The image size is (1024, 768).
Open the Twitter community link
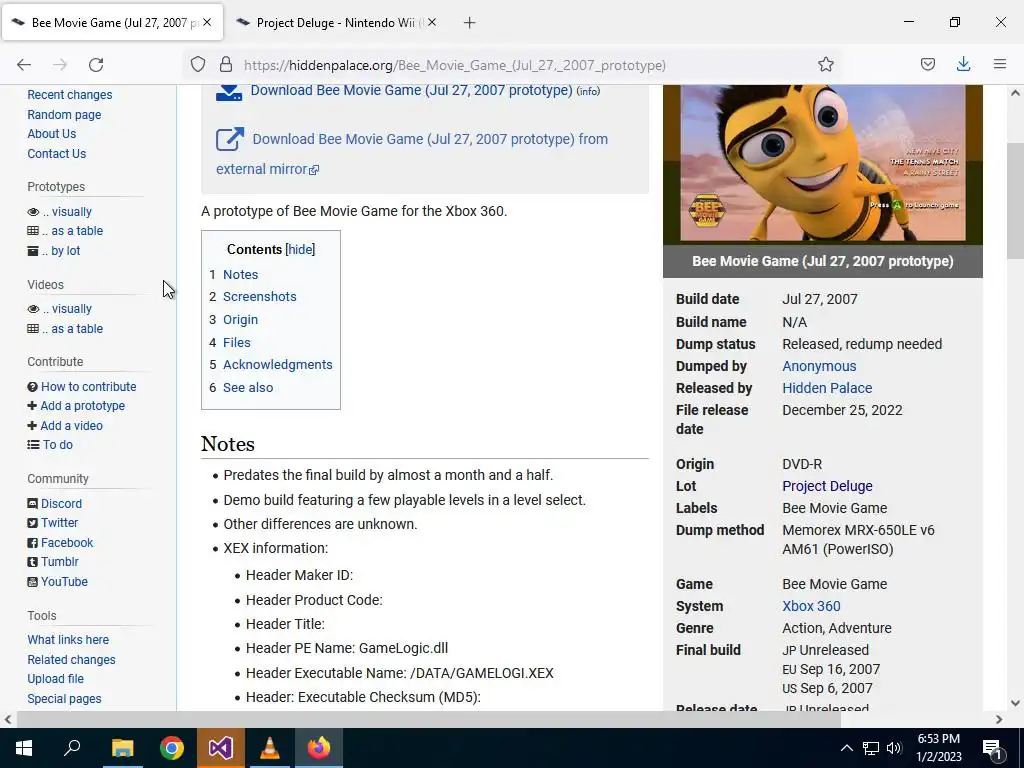[x=59, y=523]
